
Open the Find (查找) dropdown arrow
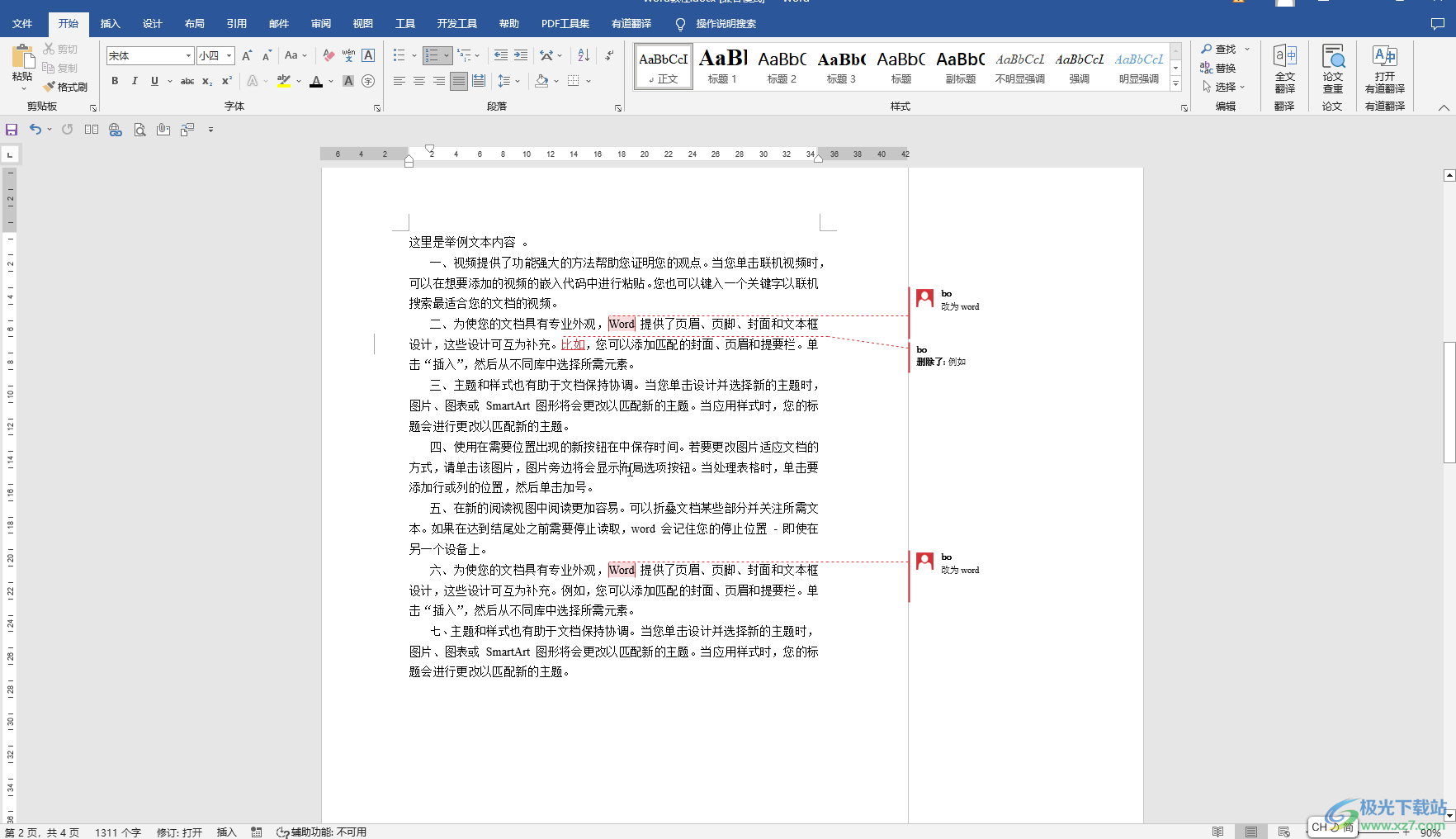pos(1247,50)
